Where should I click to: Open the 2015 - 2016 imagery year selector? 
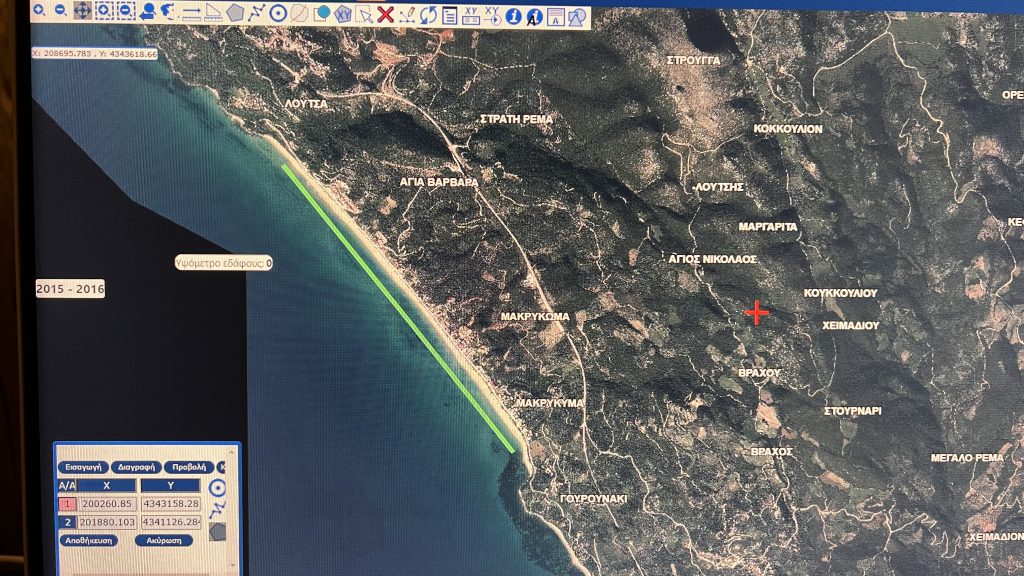click(x=70, y=288)
